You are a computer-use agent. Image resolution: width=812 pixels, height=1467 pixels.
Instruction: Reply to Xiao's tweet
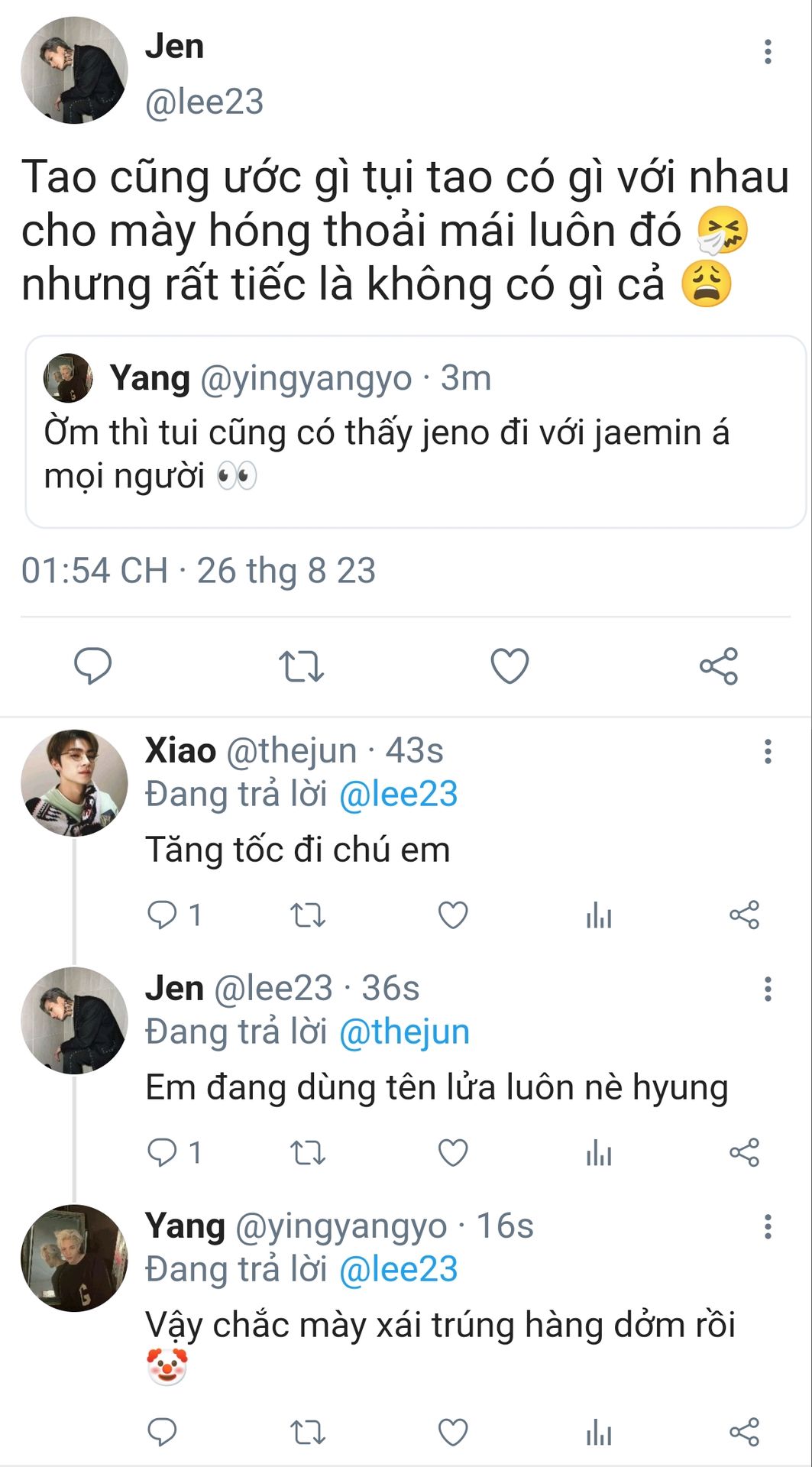pyautogui.click(x=162, y=915)
